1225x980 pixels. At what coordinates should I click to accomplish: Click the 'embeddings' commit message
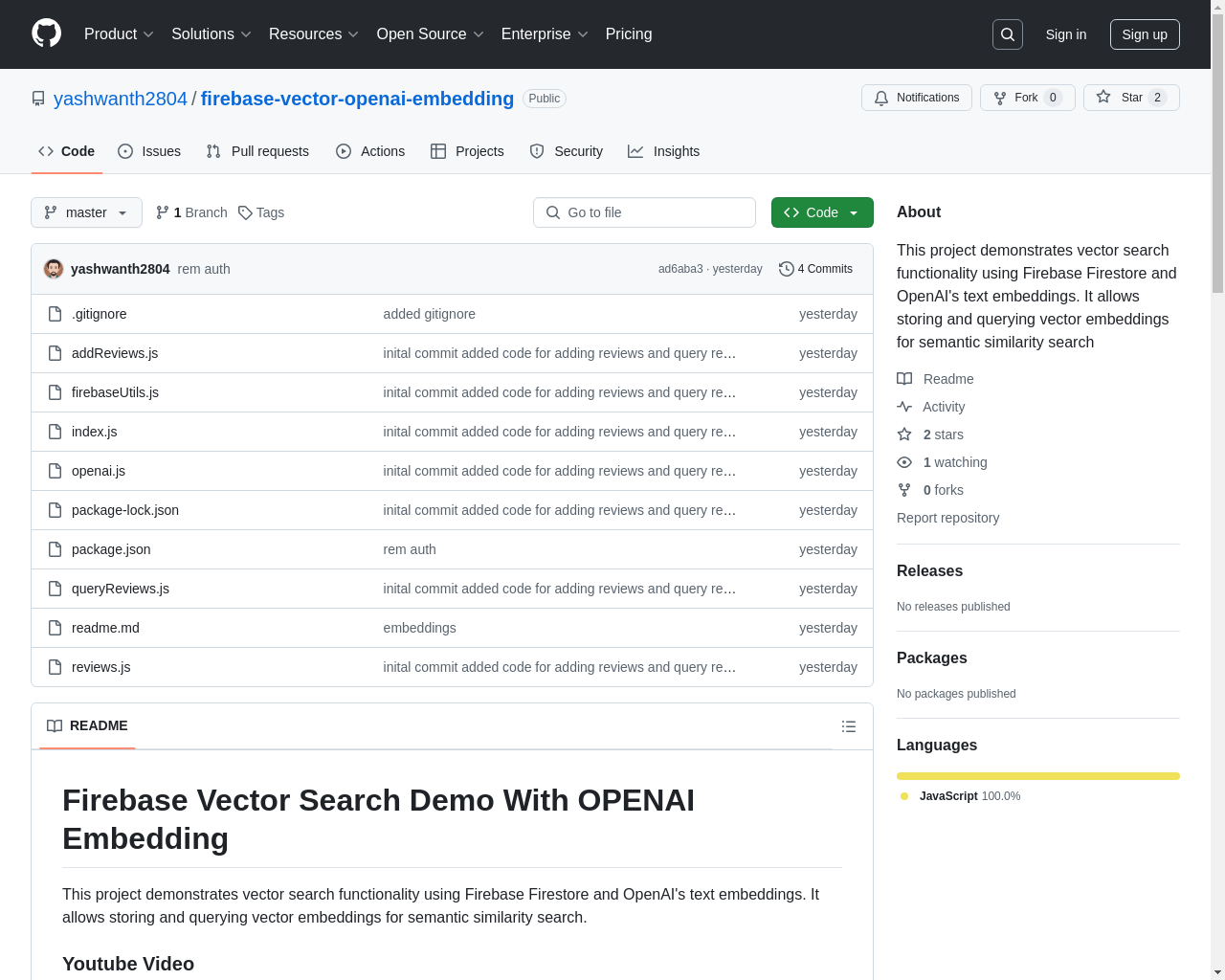tap(420, 628)
